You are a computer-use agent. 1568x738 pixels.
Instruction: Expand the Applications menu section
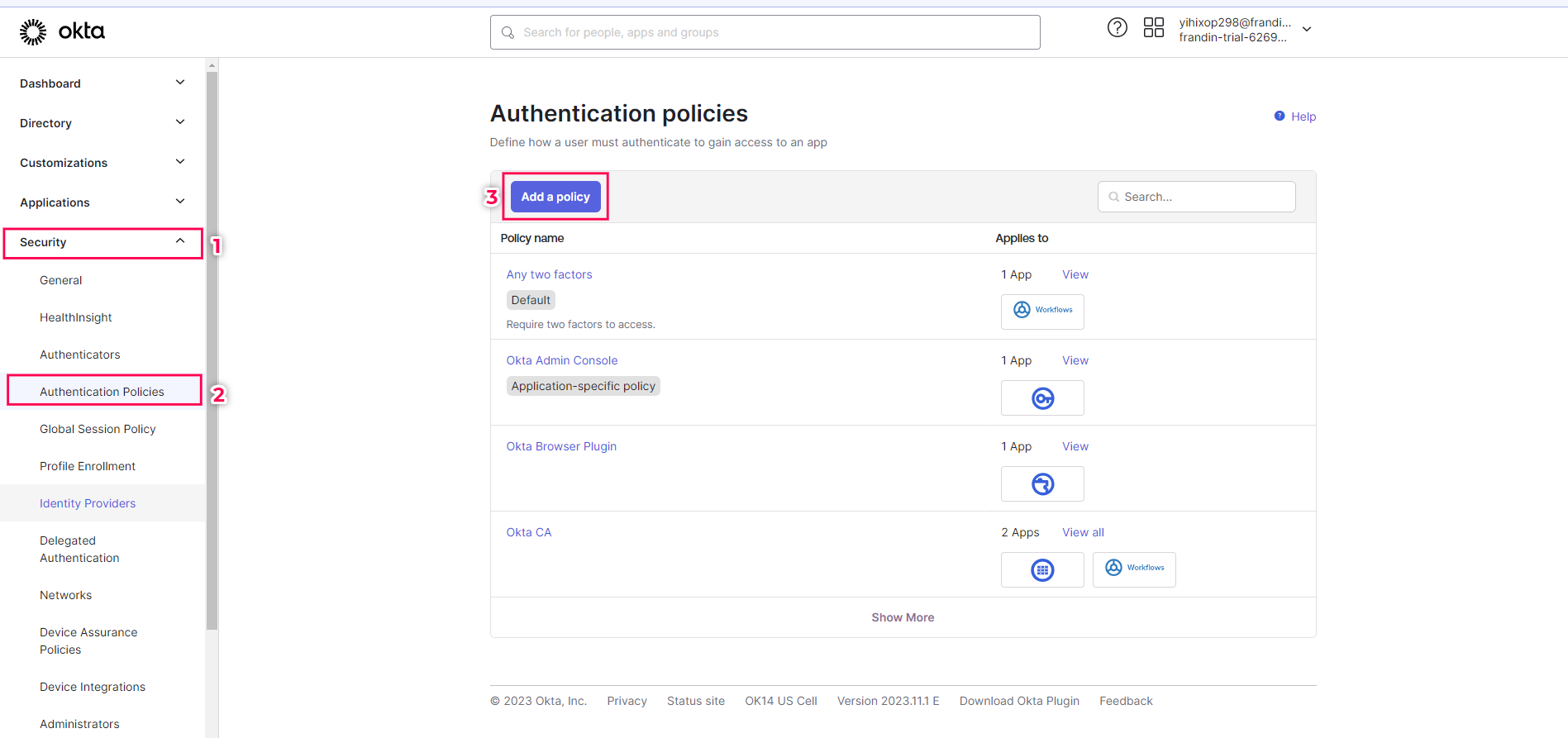click(180, 202)
